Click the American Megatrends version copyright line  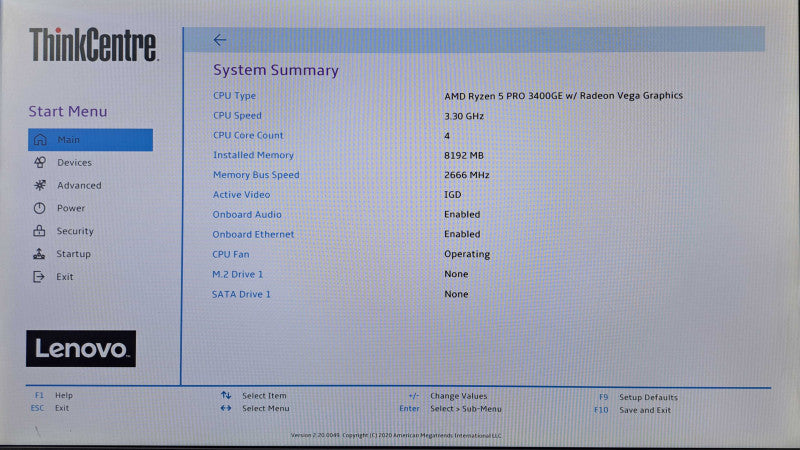(x=396, y=435)
